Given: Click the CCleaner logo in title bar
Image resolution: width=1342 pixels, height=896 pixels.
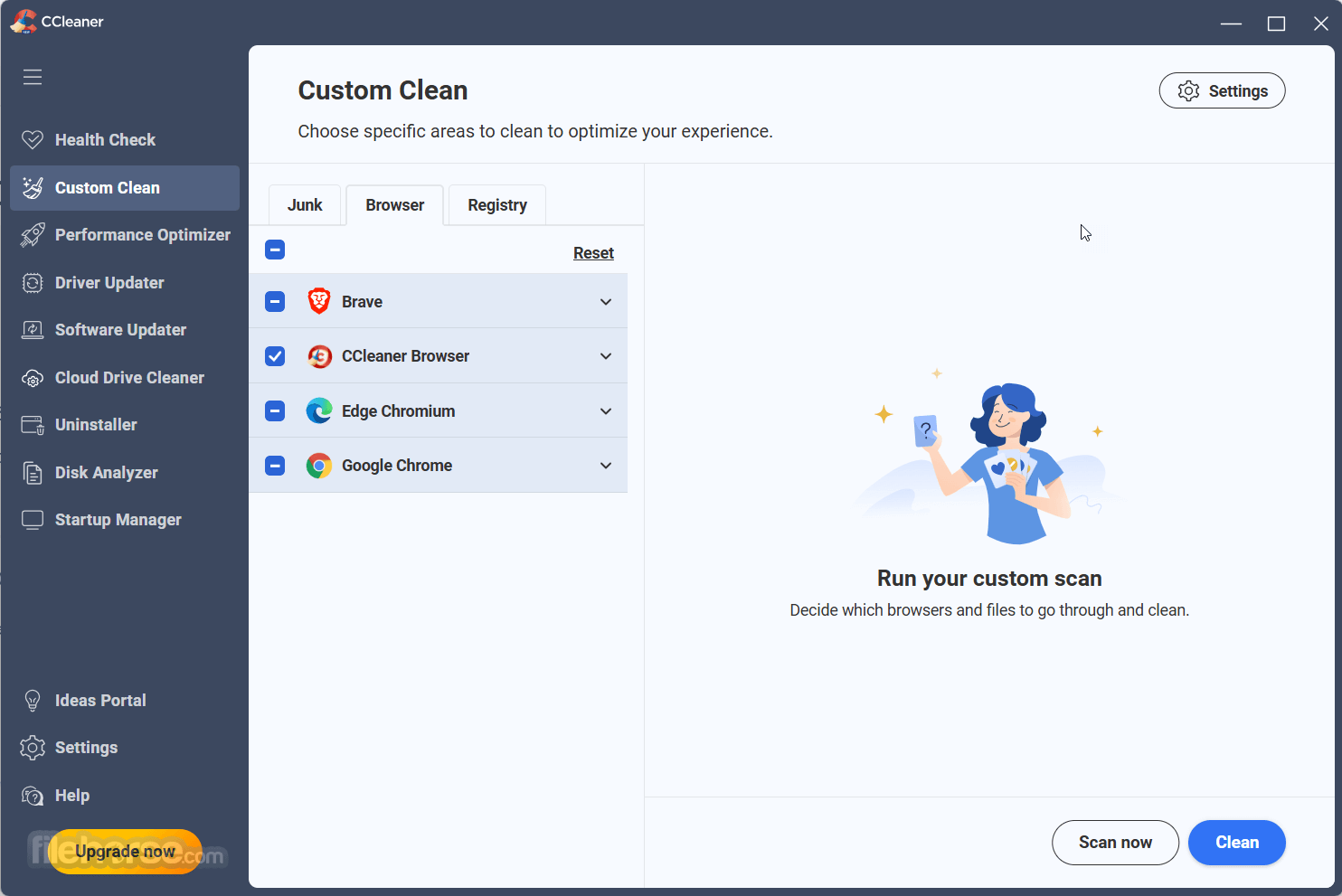Looking at the screenshot, I should (x=24, y=21).
